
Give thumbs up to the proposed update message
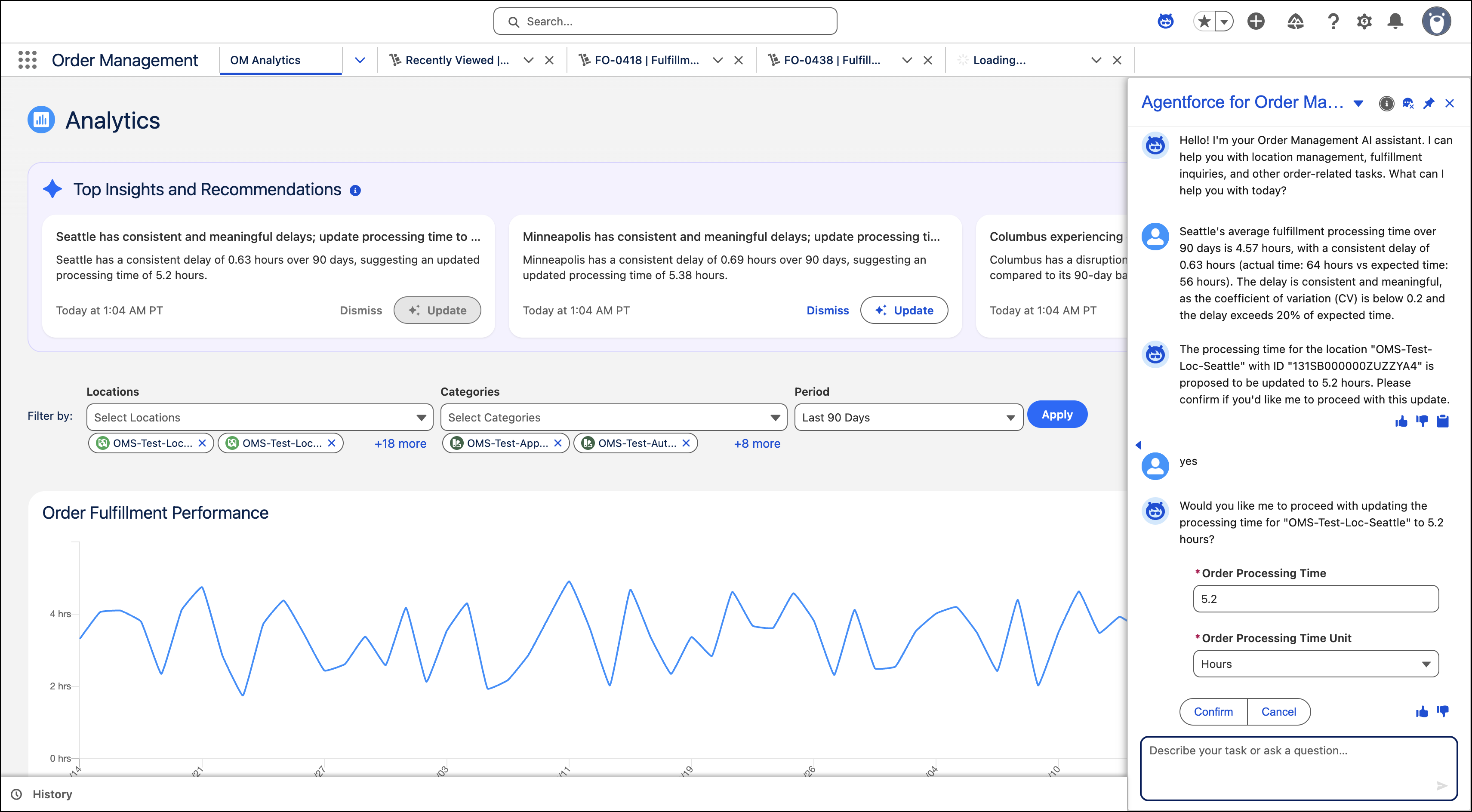pyautogui.click(x=1401, y=422)
